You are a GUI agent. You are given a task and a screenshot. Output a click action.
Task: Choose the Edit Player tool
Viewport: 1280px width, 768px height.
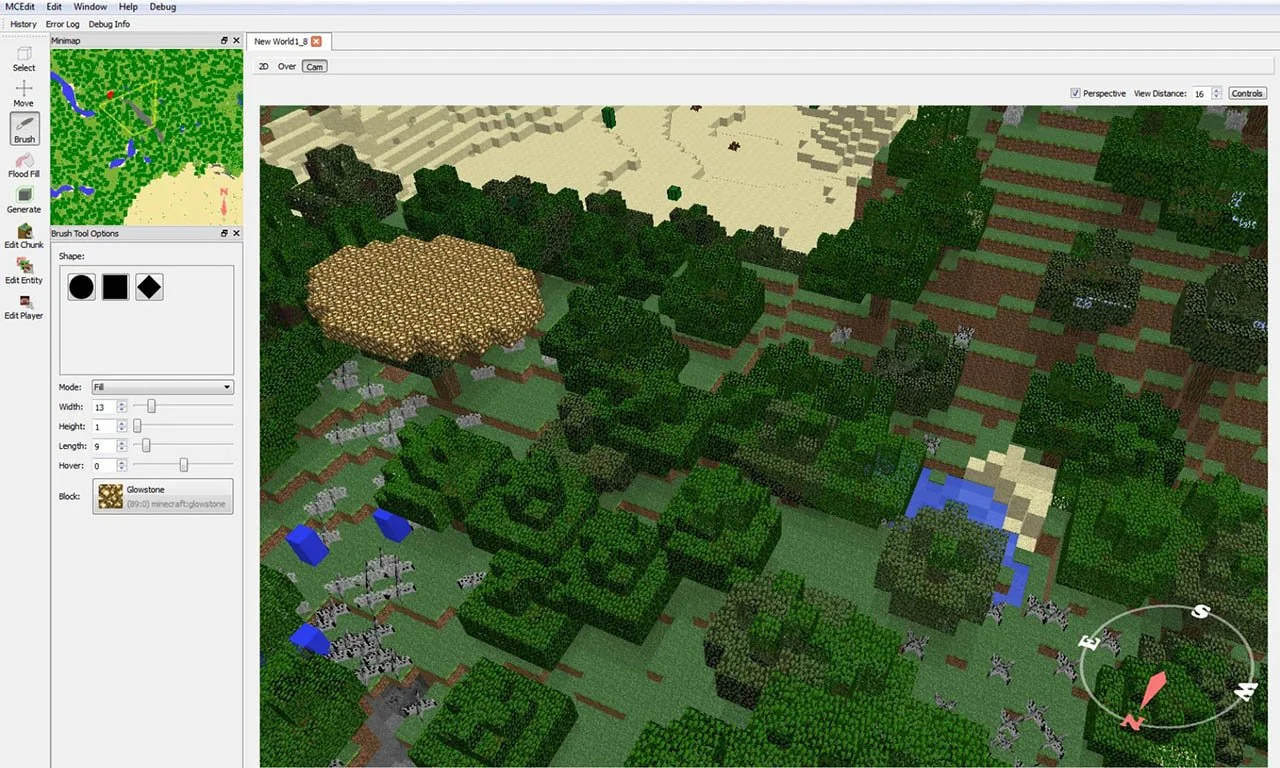click(24, 306)
